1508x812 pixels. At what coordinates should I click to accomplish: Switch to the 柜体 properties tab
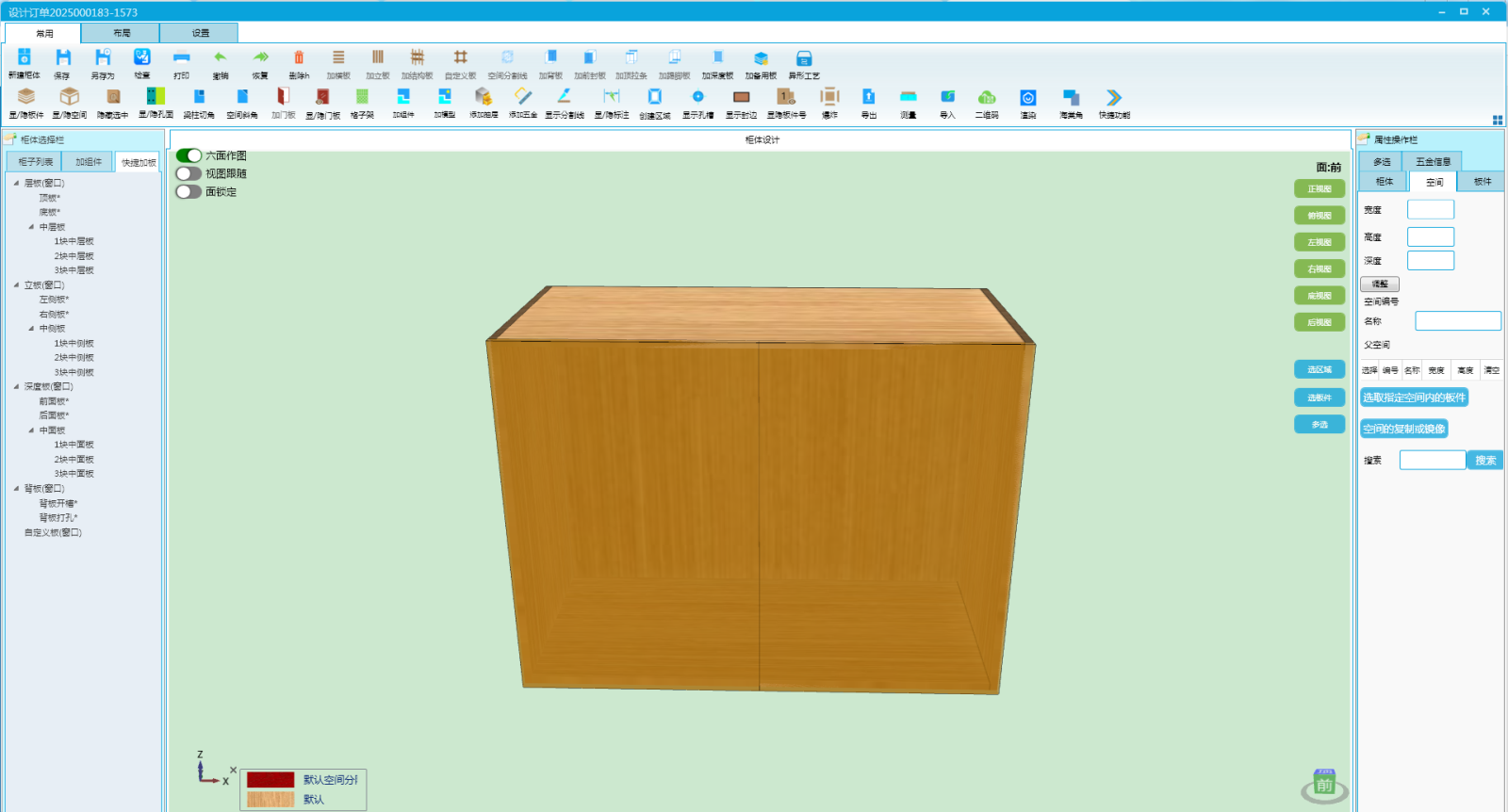point(1384,181)
